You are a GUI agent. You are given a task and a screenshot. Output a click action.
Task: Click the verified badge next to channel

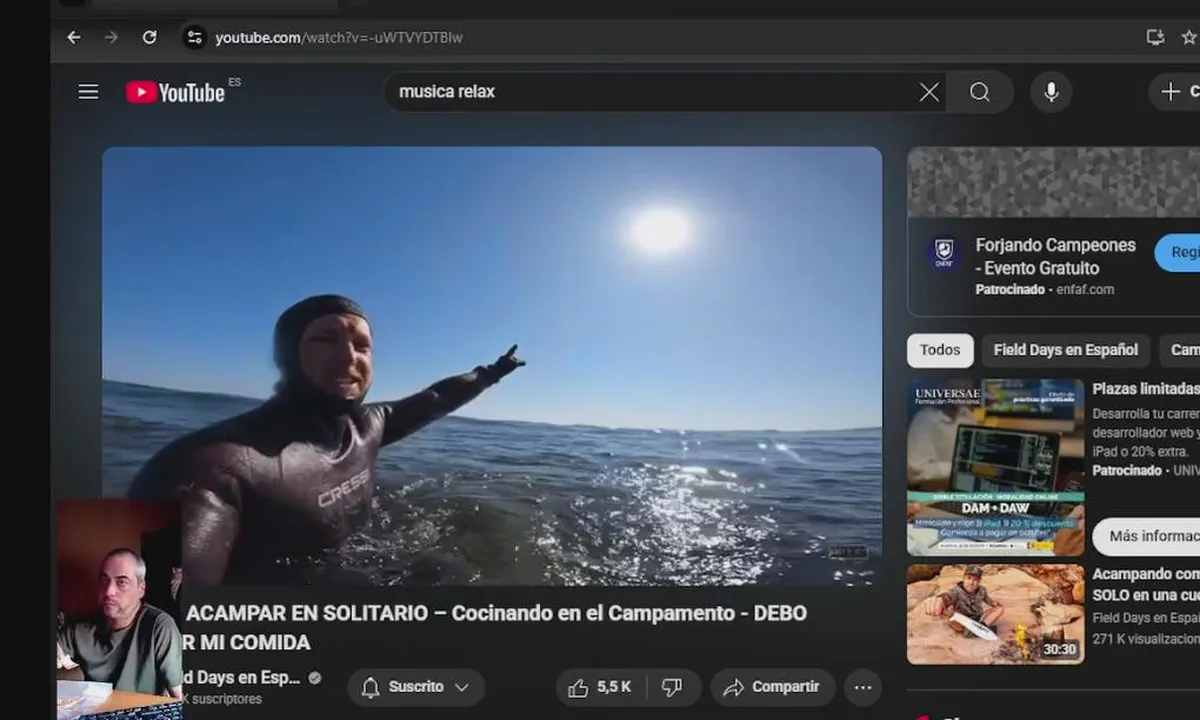click(x=315, y=678)
